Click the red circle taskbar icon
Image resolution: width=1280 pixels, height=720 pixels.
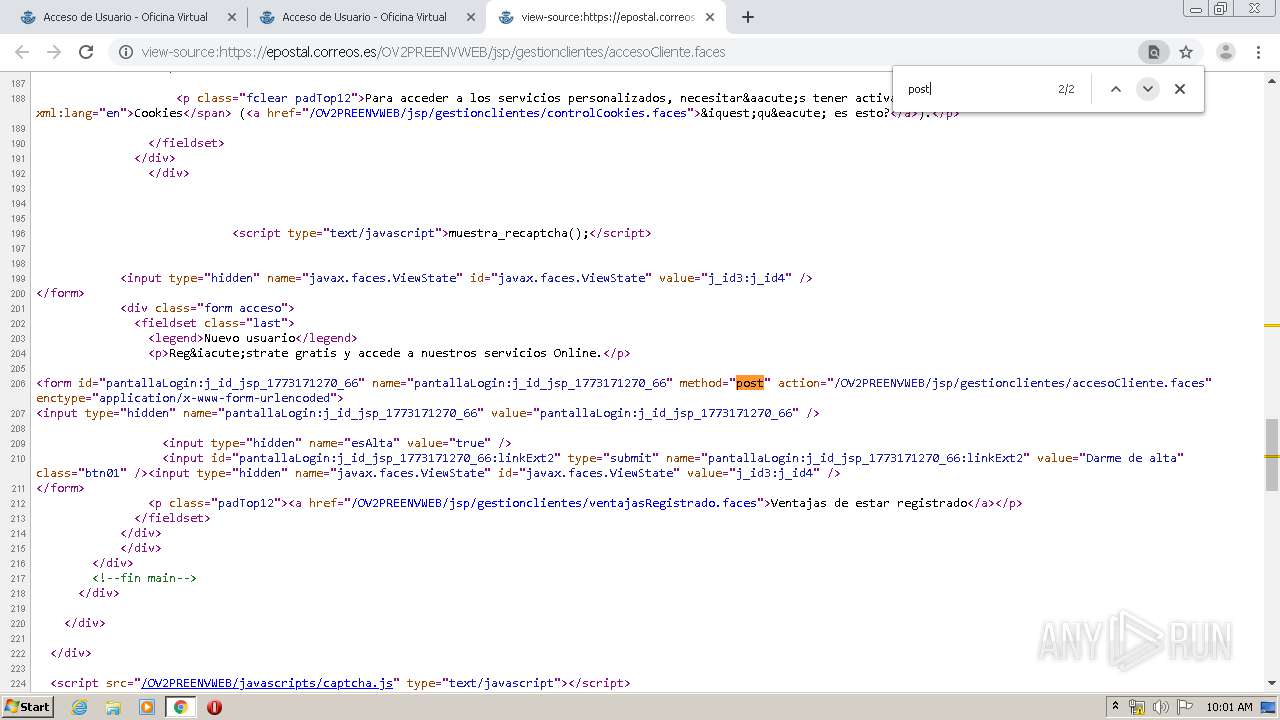point(214,707)
